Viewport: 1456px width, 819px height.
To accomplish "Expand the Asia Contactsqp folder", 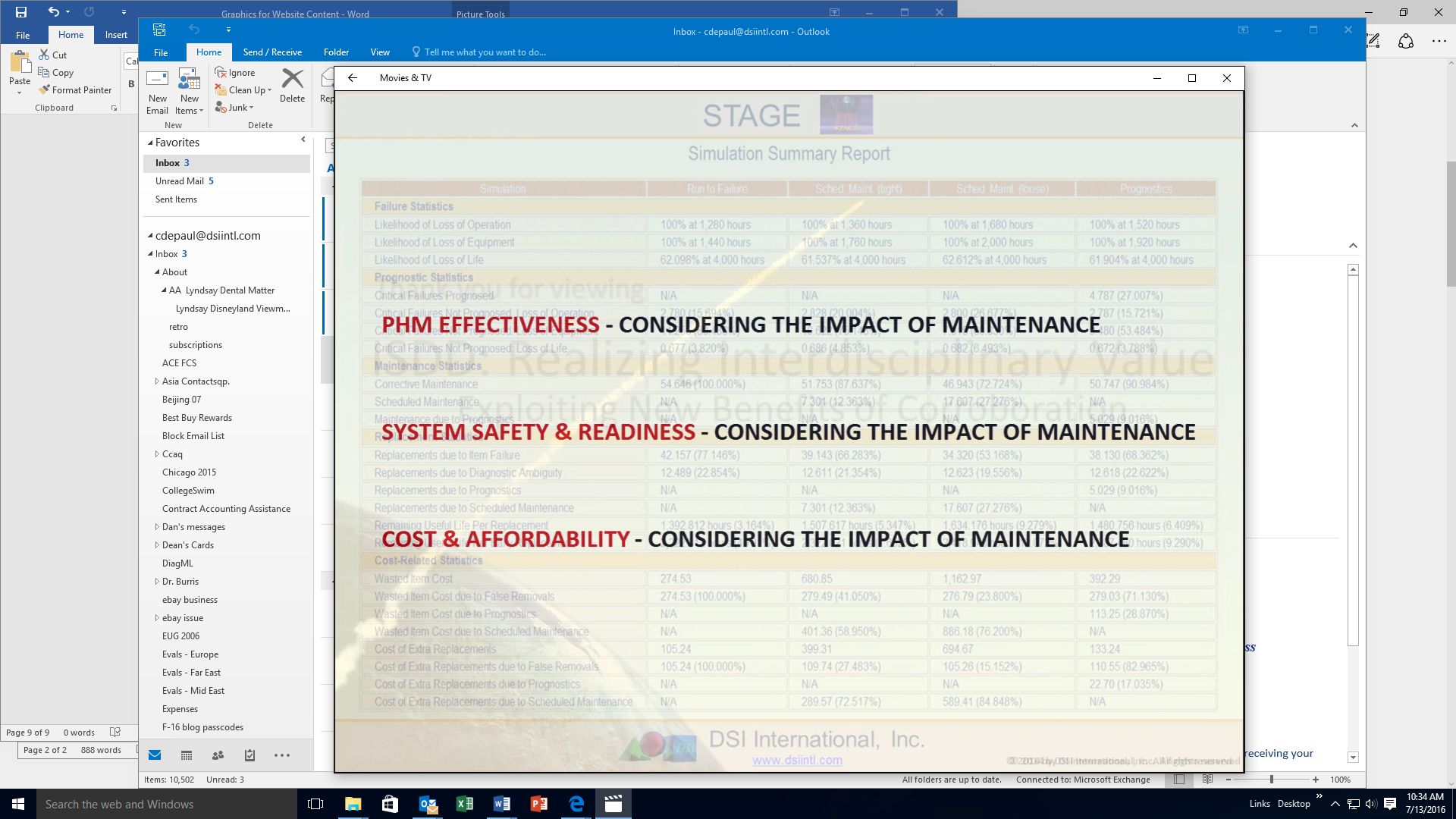I will 157,381.
